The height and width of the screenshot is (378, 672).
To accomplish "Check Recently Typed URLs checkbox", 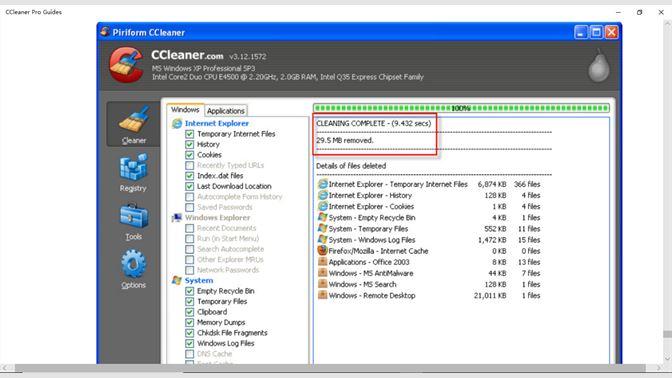I will (189, 165).
